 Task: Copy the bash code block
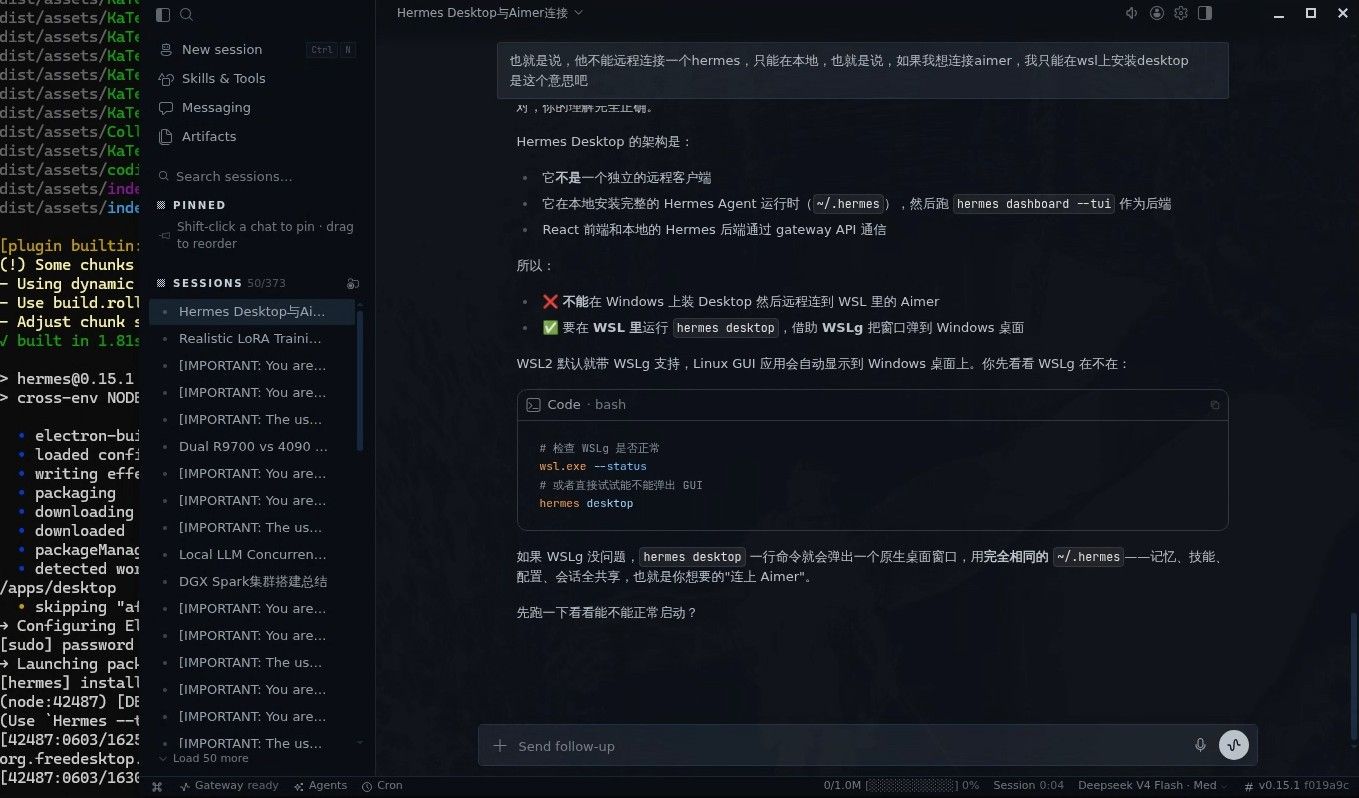pos(1215,405)
